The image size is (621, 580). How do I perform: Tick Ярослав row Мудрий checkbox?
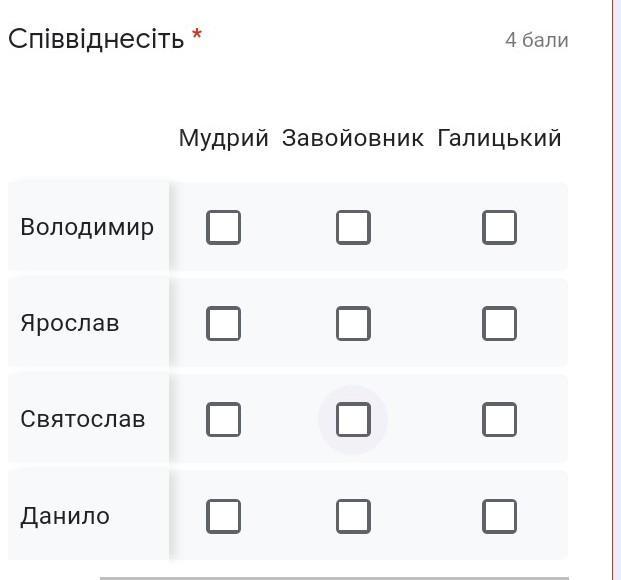224,323
